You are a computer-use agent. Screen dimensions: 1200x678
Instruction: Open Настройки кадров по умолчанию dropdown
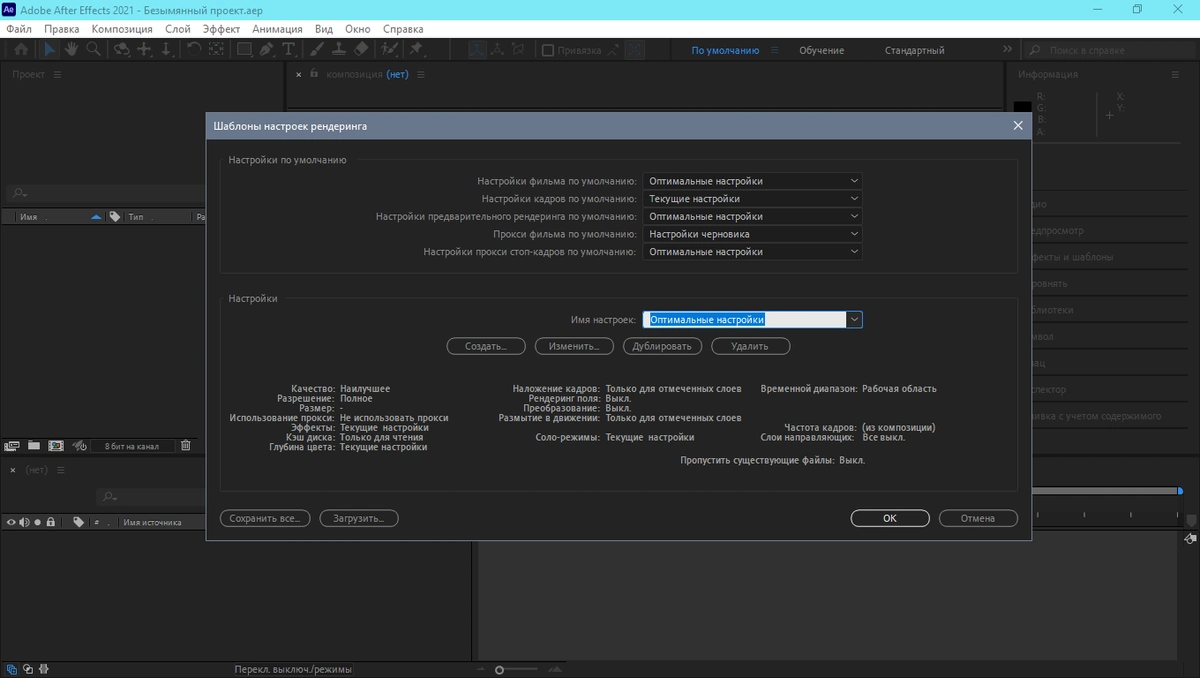coord(752,199)
